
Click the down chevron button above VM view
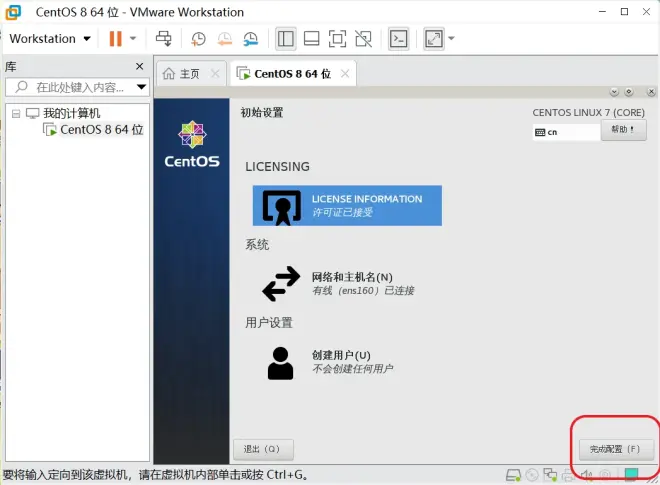tap(614, 92)
